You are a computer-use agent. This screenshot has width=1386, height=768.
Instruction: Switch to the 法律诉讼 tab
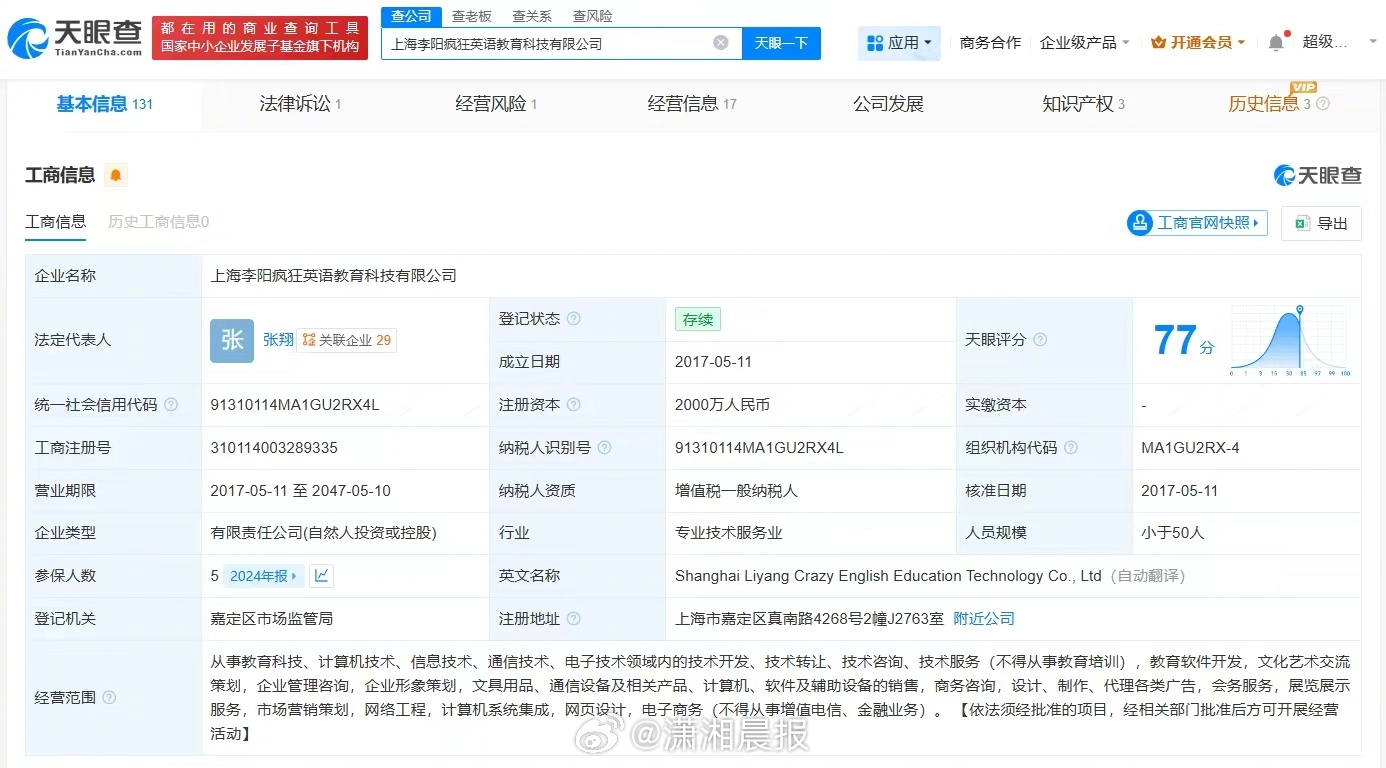(x=299, y=104)
